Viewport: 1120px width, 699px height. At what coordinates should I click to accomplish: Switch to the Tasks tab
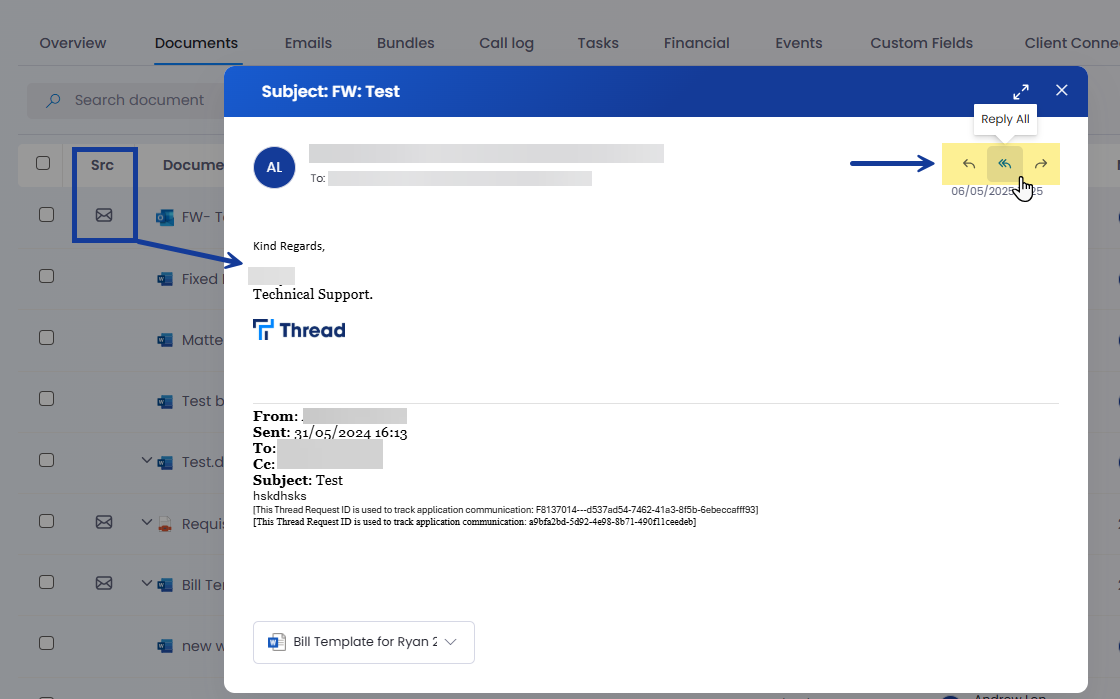click(x=598, y=43)
